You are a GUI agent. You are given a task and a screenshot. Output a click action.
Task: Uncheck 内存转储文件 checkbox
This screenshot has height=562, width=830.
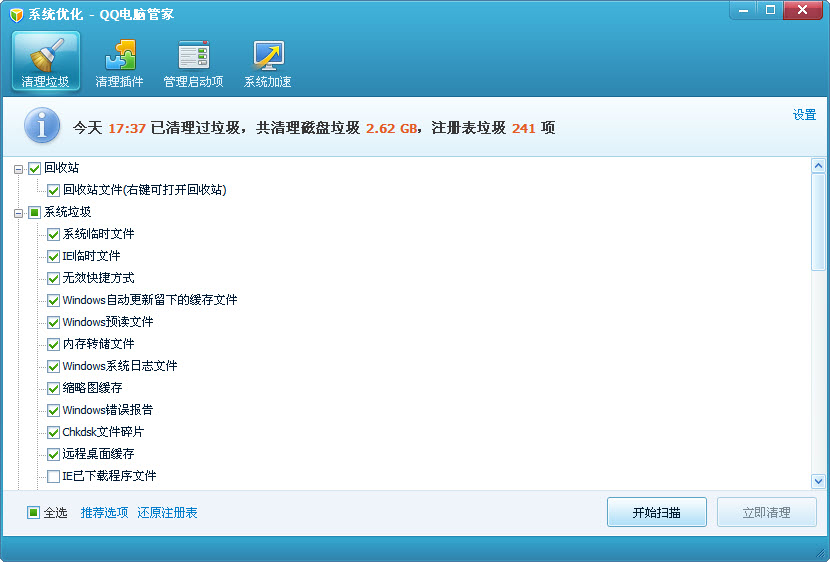pyautogui.click(x=53, y=345)
